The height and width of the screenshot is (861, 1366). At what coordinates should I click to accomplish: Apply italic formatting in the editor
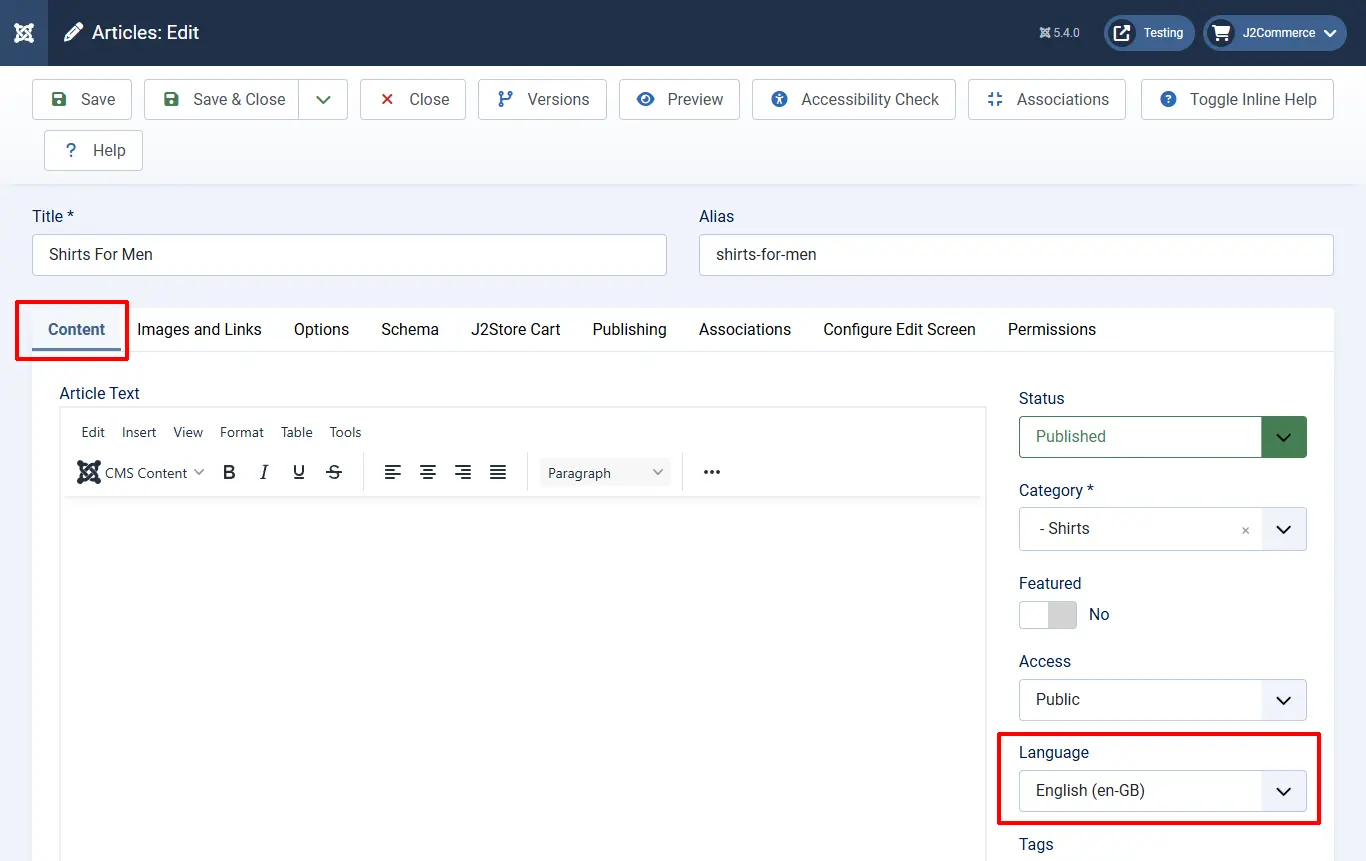(264, 473)
